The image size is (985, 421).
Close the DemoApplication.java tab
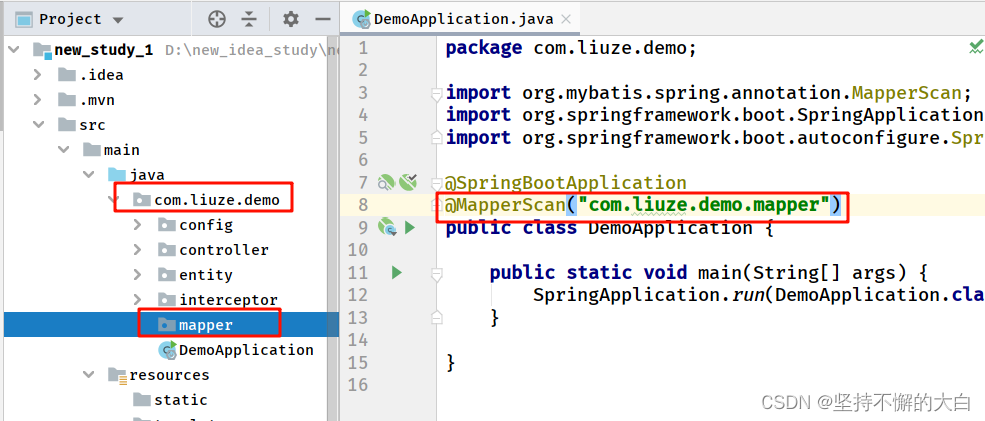tap(565, 19)
